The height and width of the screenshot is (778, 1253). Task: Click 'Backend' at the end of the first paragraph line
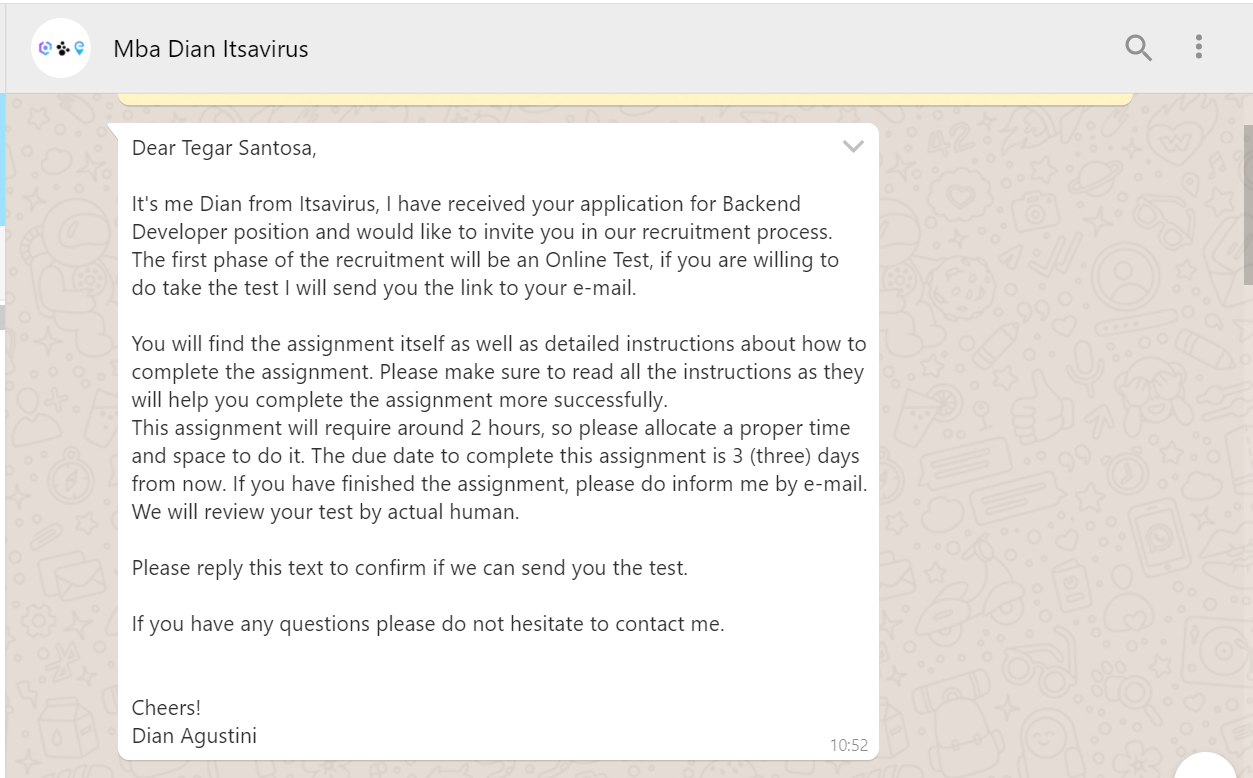coord(761,204)
